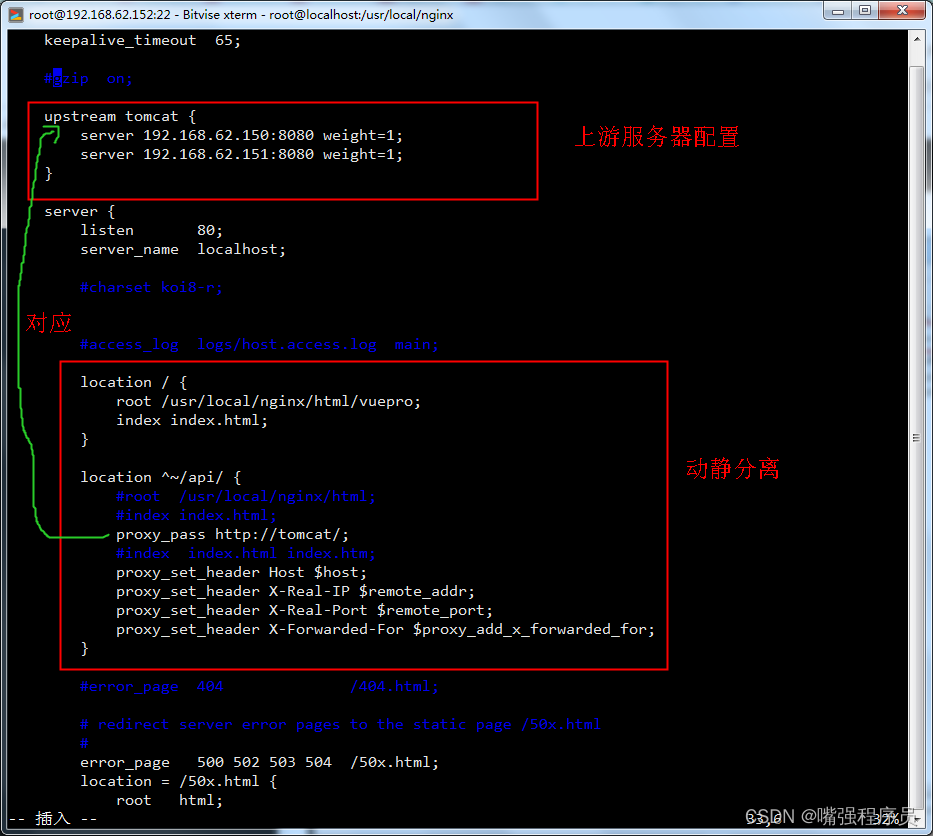This screenshot has width=933, height=836.
Task: Click '#error_page 404 /404.html;' comment
Action: point(259,687)
